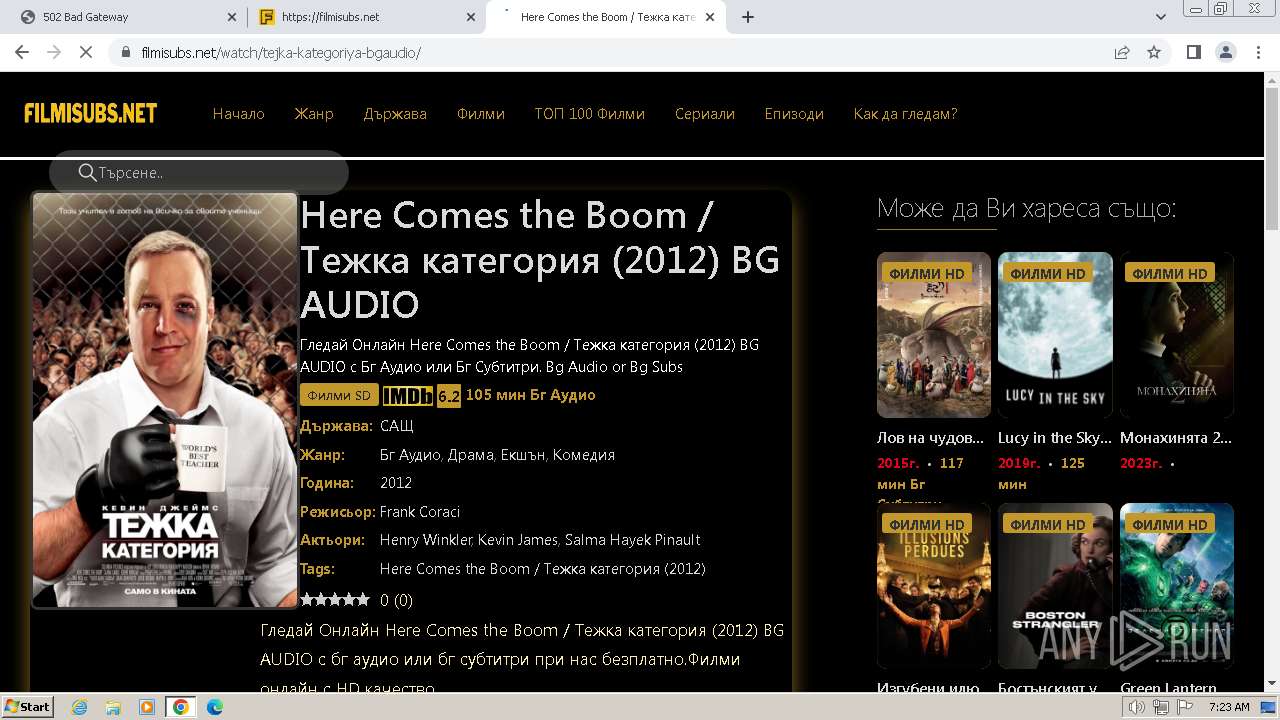
Task: Close the 502 Bad Gateway tab
Action: pos(231,17)
